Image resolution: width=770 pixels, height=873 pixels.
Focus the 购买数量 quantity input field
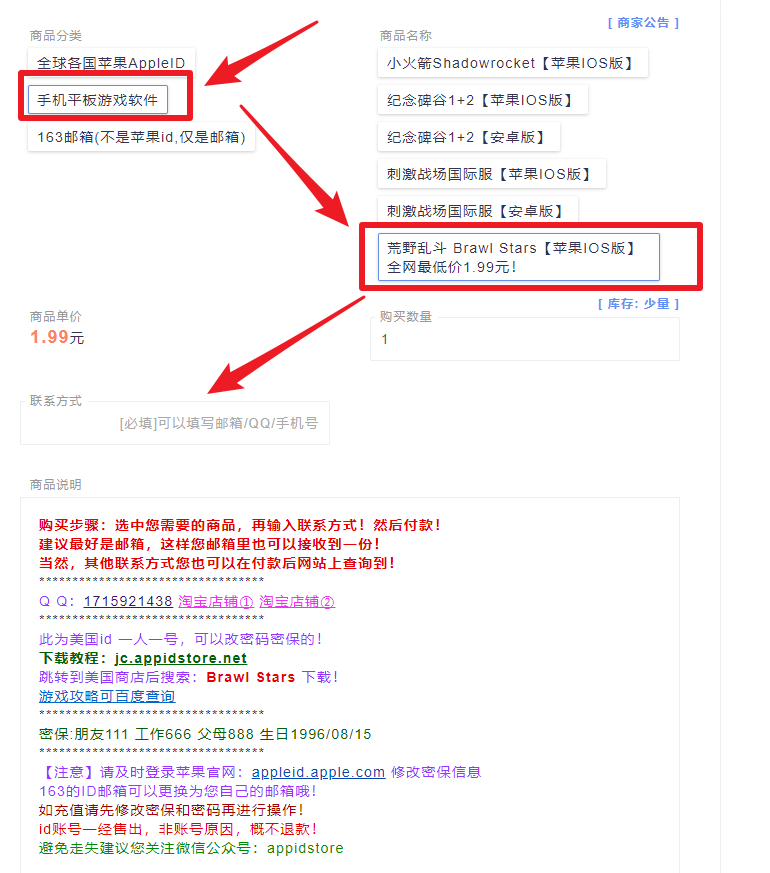524,340
